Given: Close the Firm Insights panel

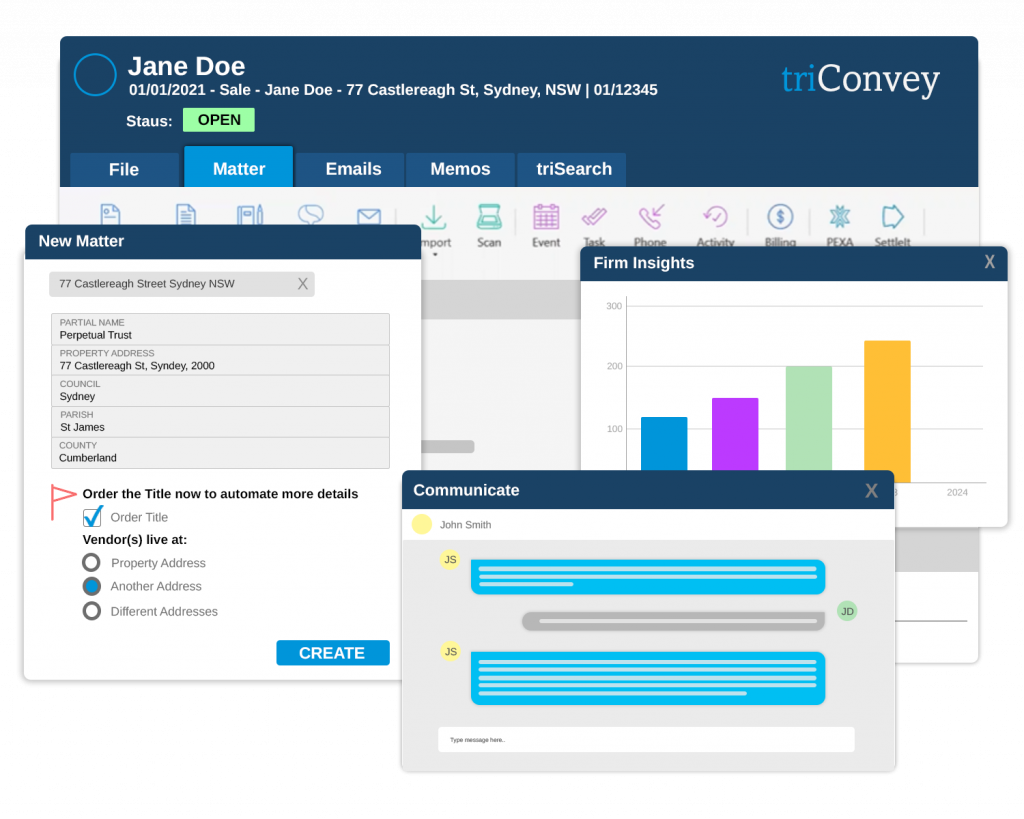Looking at the screenshot, I should pyautogui.click(x=990, y=262).
